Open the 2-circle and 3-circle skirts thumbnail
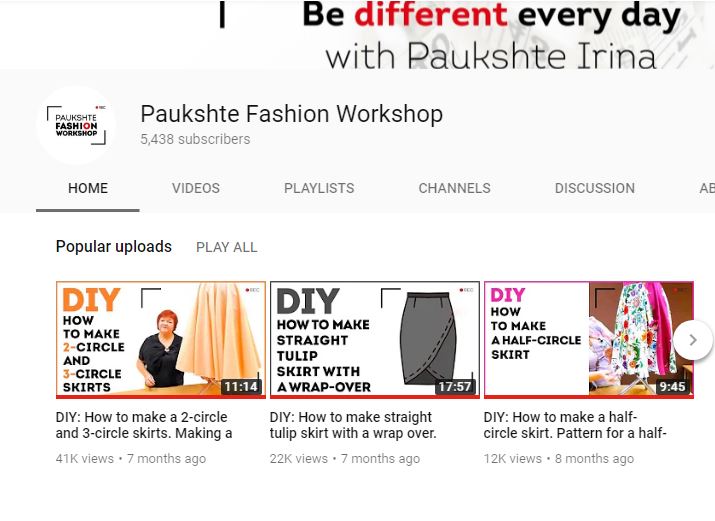The image size is (715, 521). pyautogui.click(x=160, y=340)
